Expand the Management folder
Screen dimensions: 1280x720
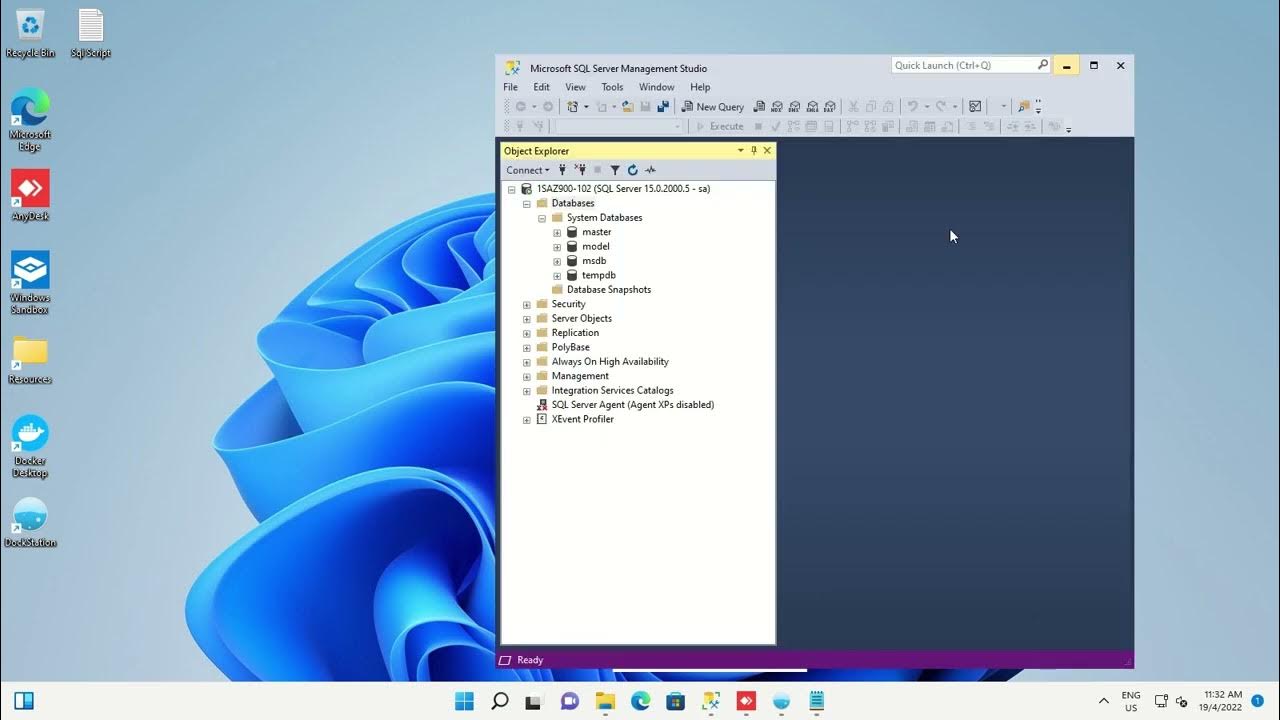527,377
